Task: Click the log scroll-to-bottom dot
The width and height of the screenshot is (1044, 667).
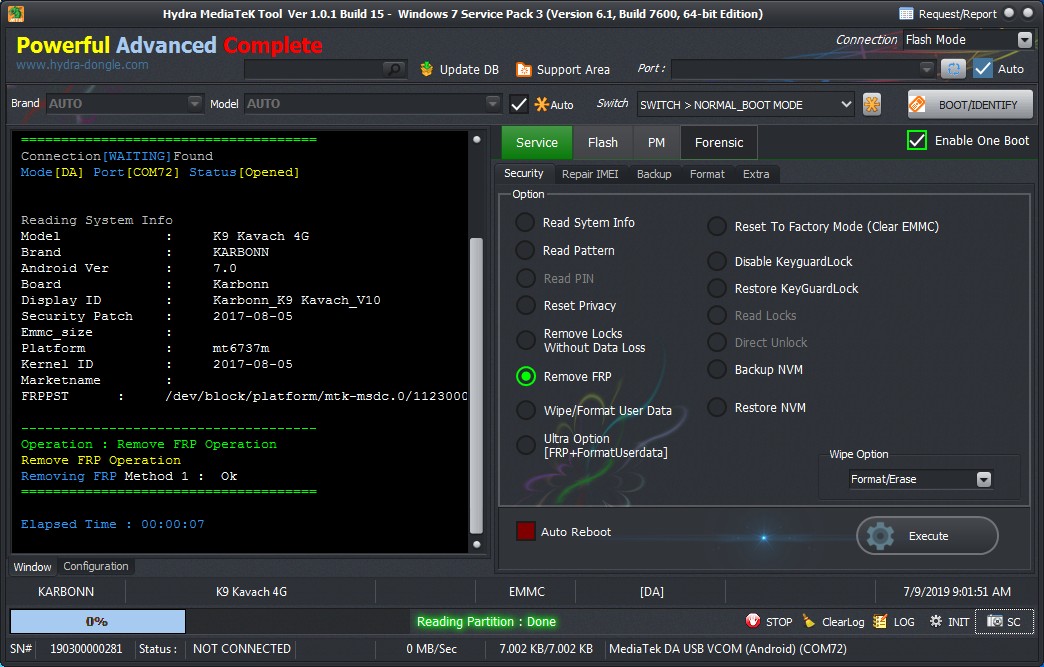Action: click(477, 545)
